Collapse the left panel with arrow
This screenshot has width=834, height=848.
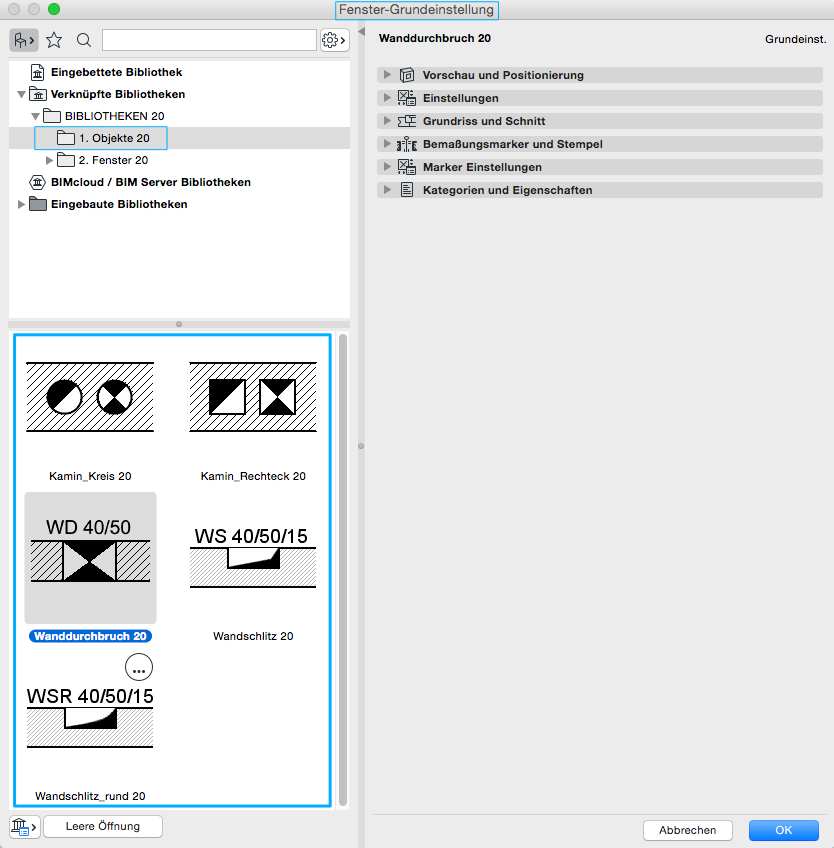tap(361, 33)
